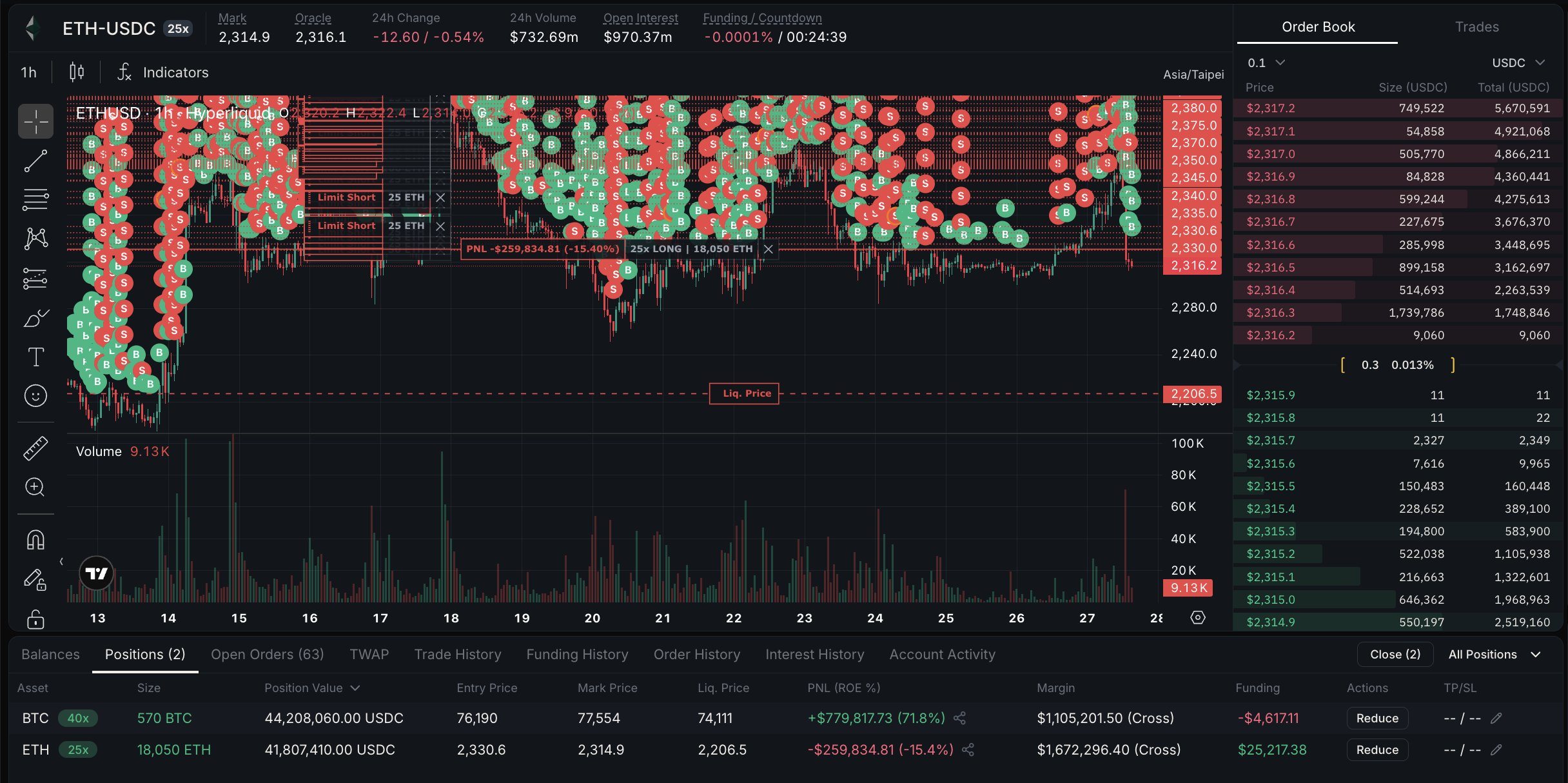Select the ruler measure tool
Viewport: 1568px width, 783px height.
tap(35, 448)
